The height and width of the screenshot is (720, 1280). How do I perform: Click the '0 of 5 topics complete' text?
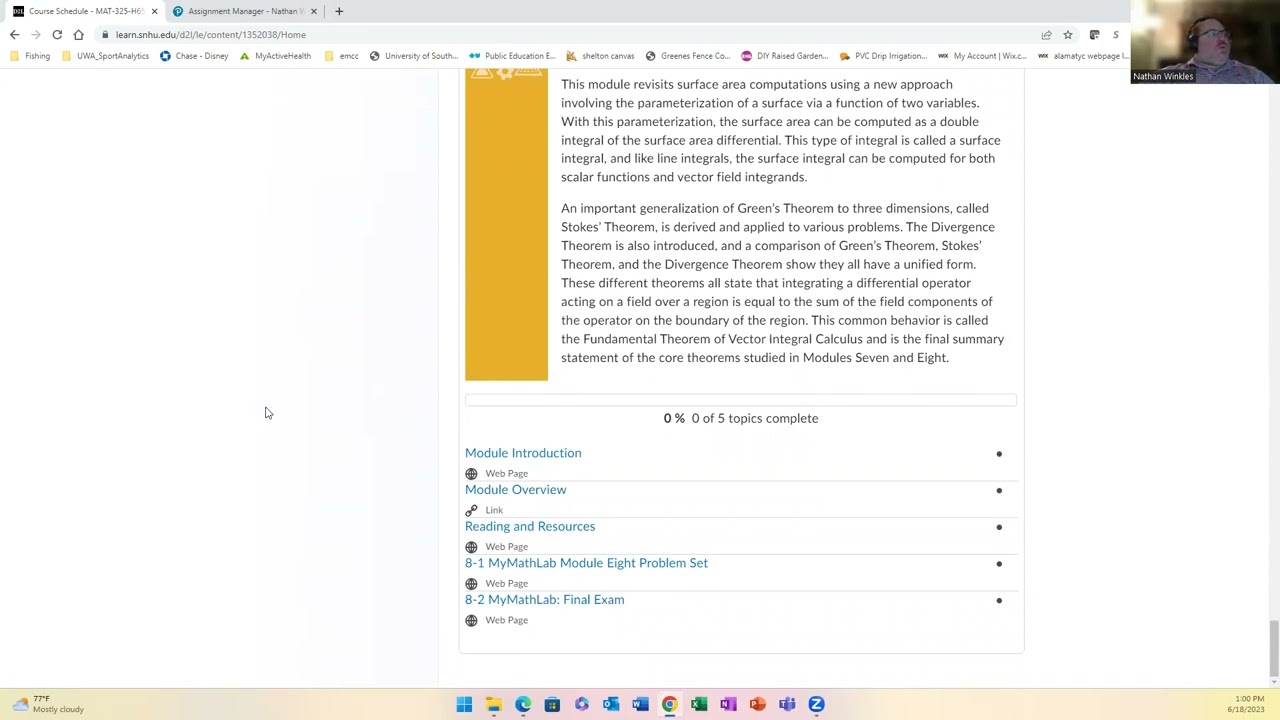point(755,418)
